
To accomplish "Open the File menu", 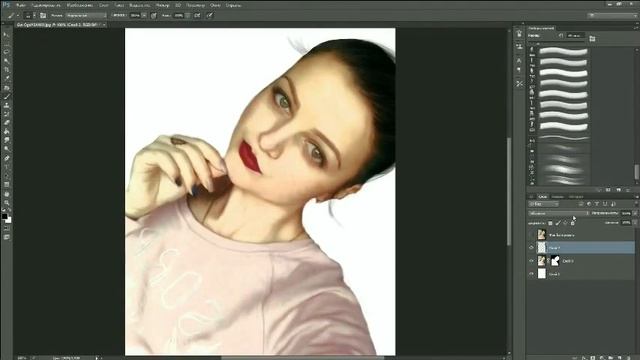I will [21, 5].
